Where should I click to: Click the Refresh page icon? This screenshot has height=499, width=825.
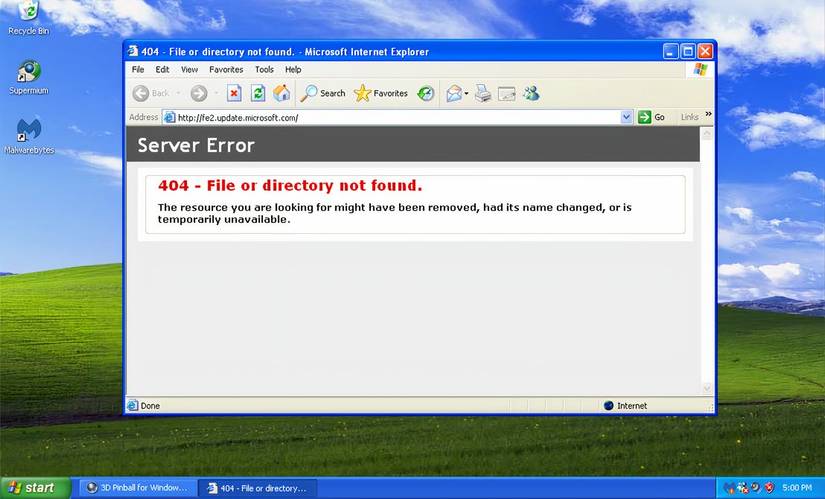pos(258,94)
